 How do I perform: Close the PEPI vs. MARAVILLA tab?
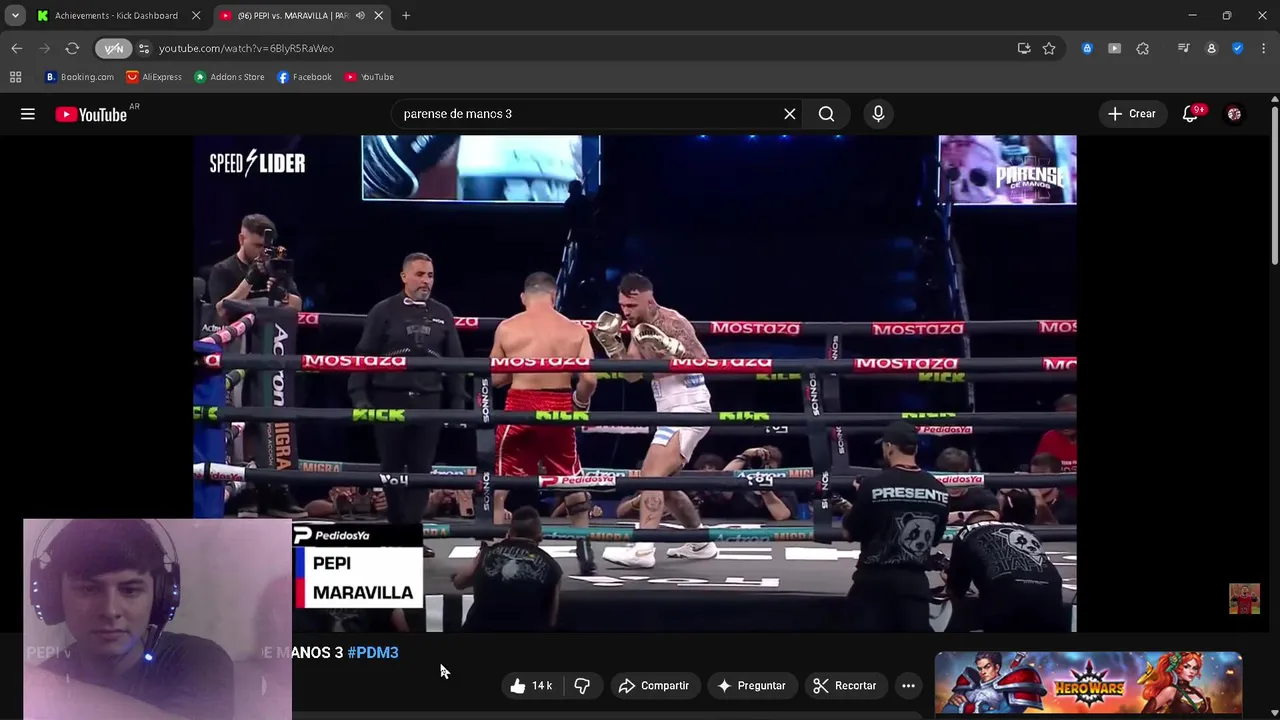(379, 16)
